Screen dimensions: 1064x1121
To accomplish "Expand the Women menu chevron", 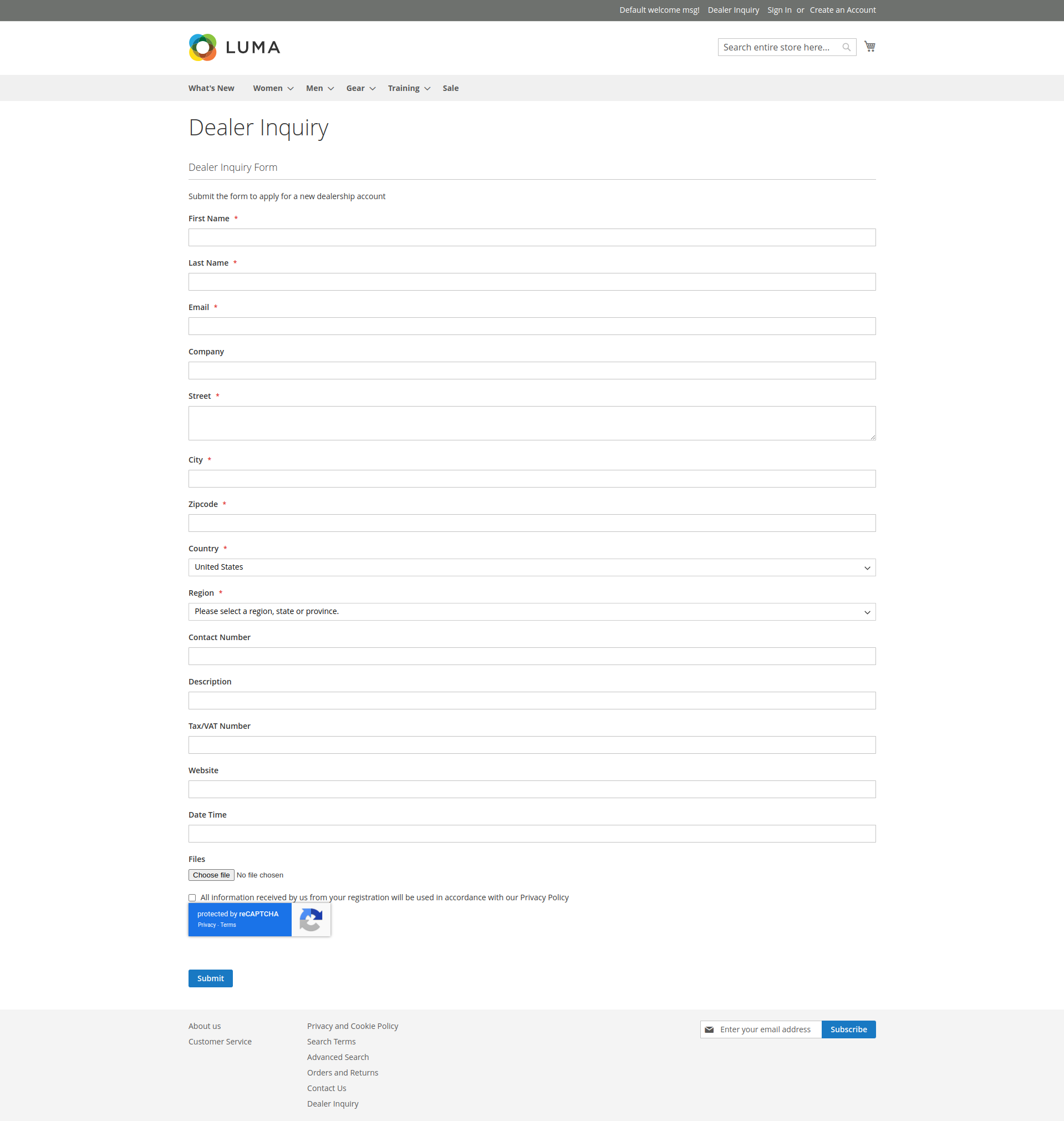I will tap(291, 89).
